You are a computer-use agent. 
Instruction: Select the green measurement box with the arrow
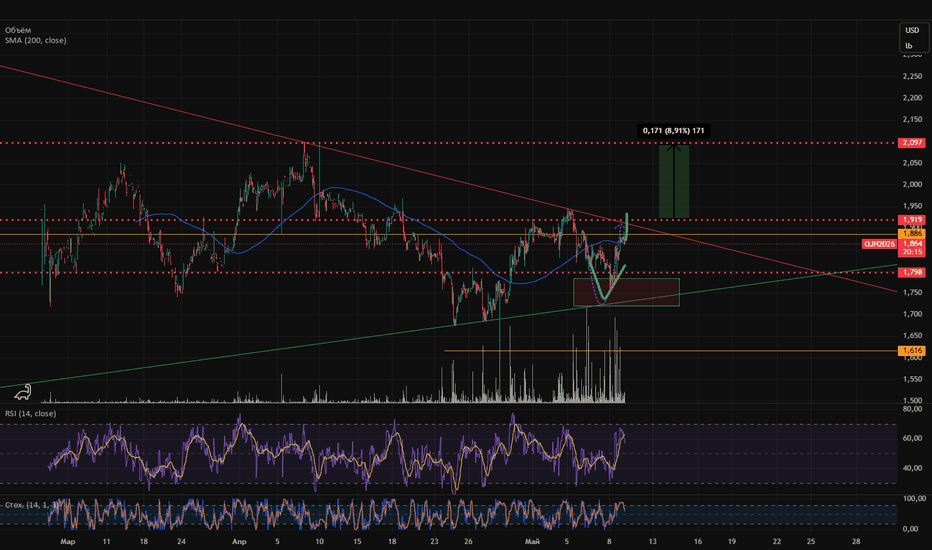674,181
